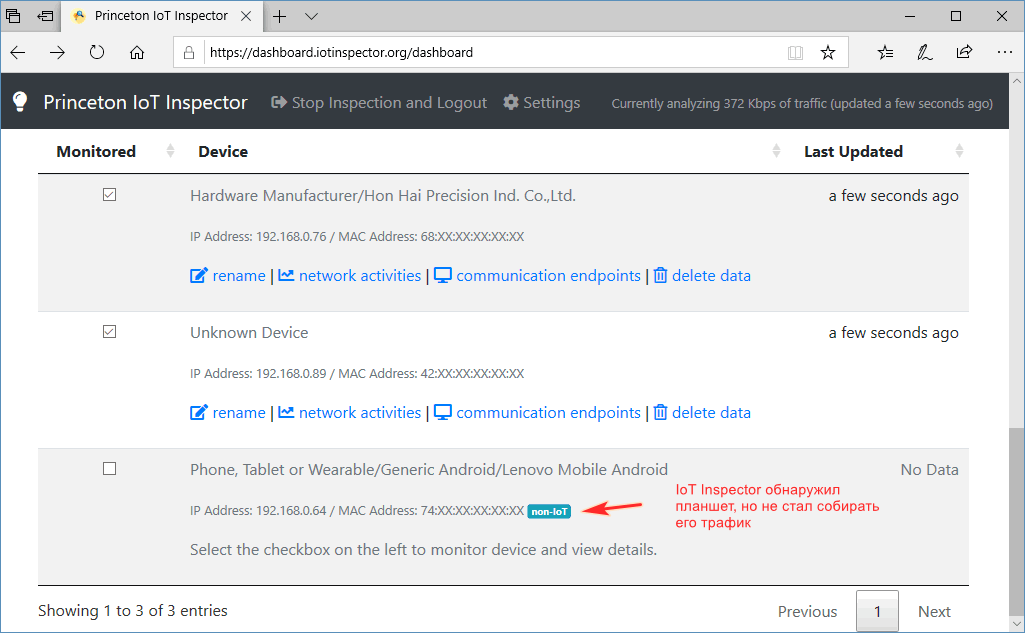The image size is (1025, 633).
Task: Open reading view in address bar
Action: click(795, 53)
